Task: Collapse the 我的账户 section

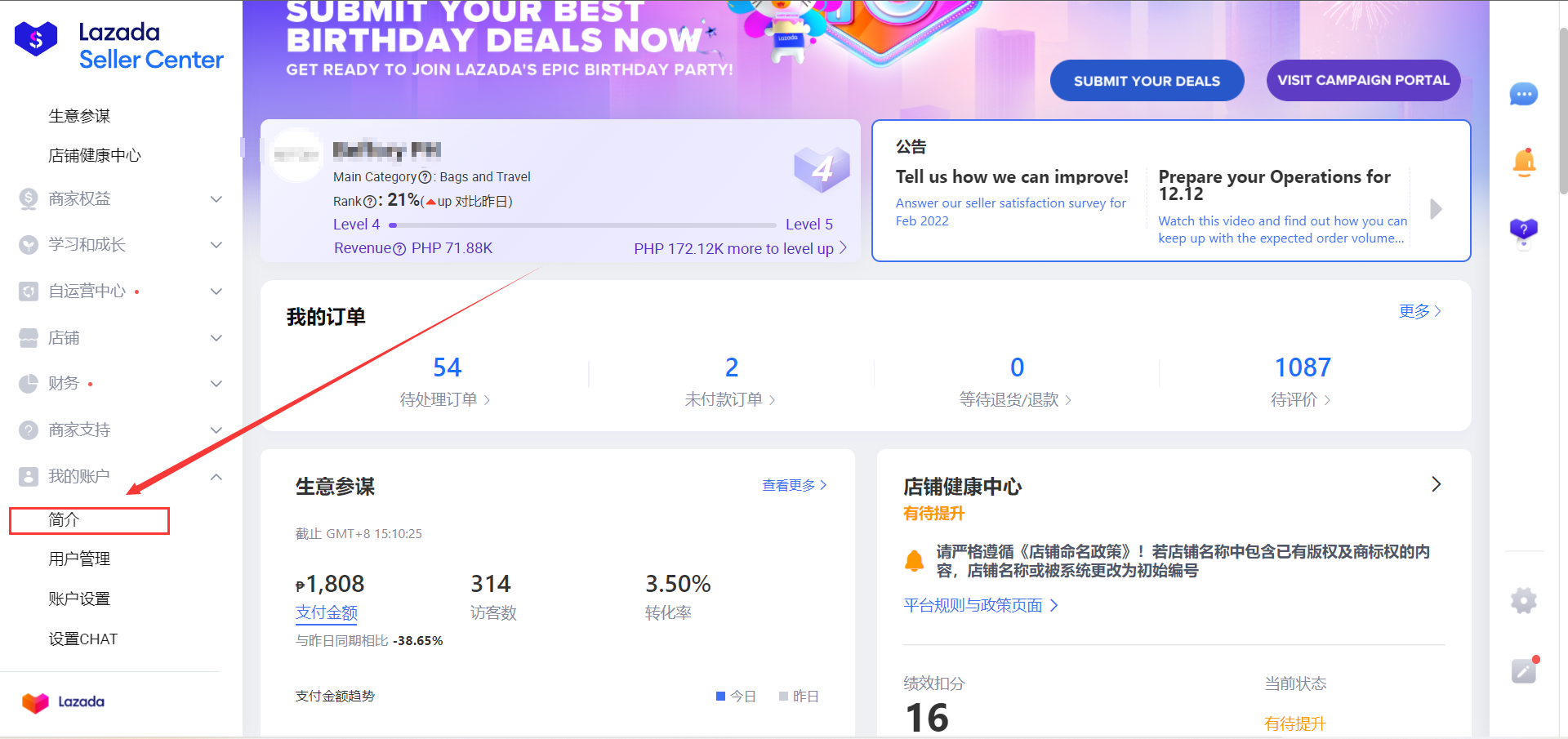Action: tap(121, 476)
